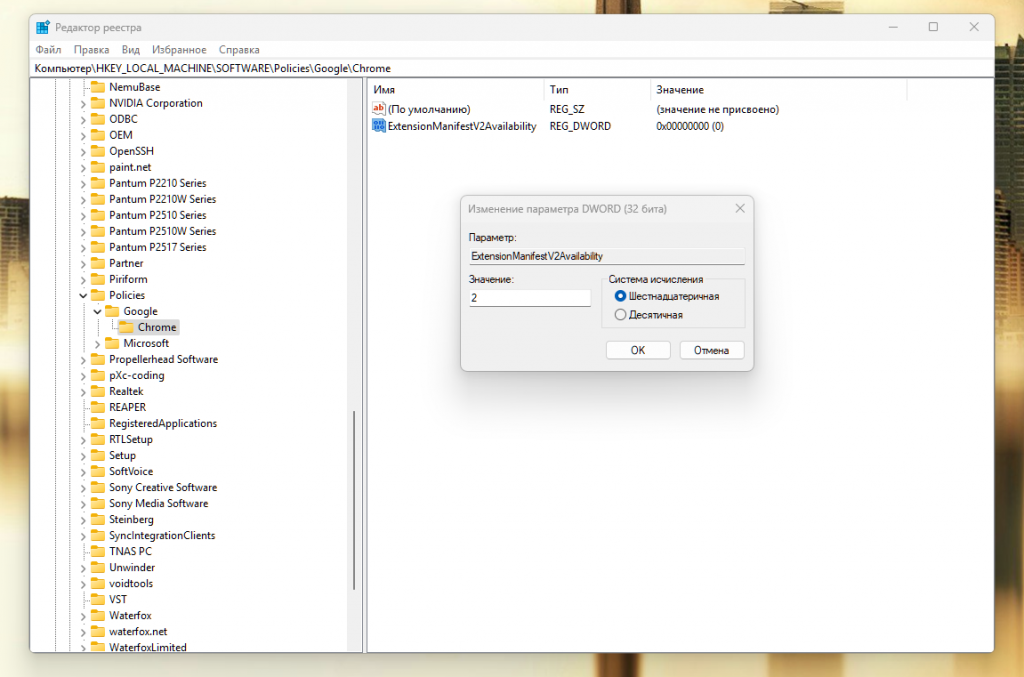Click the Параметр name field
This screenshot has width=1024, height=677.
coord(606,256)
